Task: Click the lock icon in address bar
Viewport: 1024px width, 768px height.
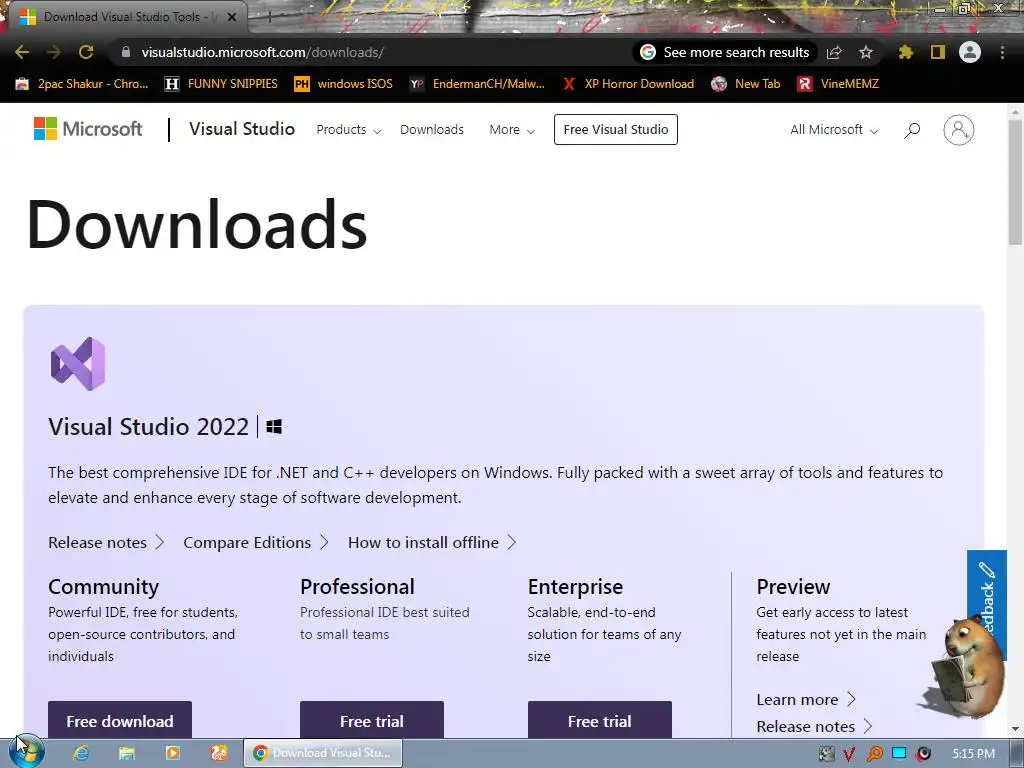Action: 126,52
